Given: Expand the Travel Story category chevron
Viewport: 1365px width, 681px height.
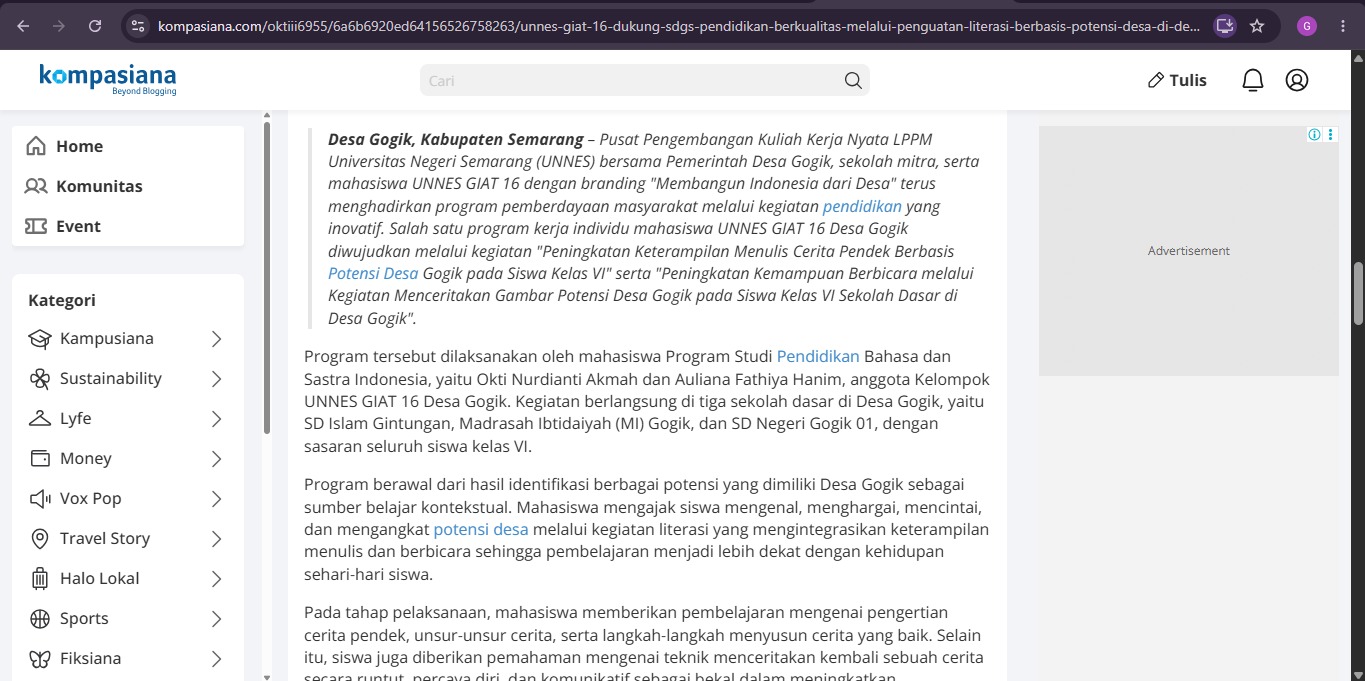Looking at the screenshot, I should pyautogui.click(x=216, y=539).
